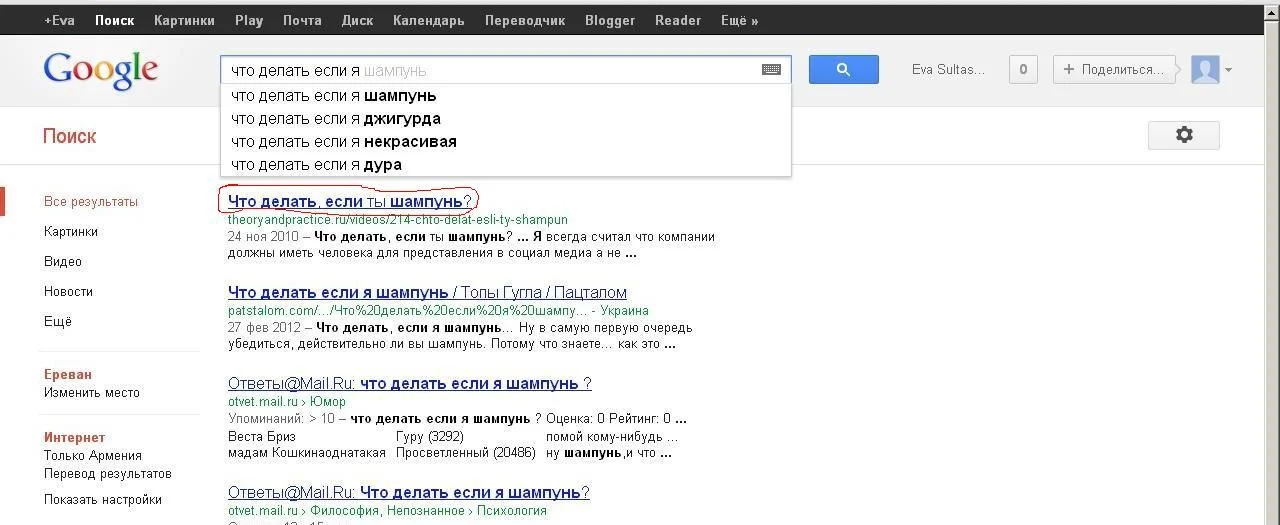Select Только Армения filter
The image size is (1280, 525).
coord(93,455)
